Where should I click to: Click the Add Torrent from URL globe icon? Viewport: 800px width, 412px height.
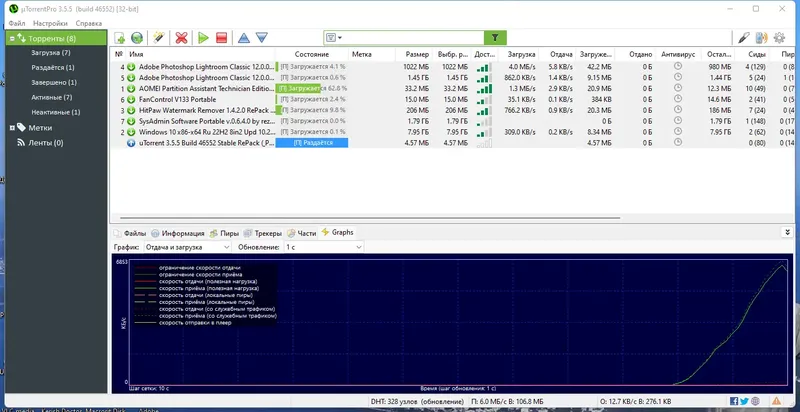(x=136, y=38)
